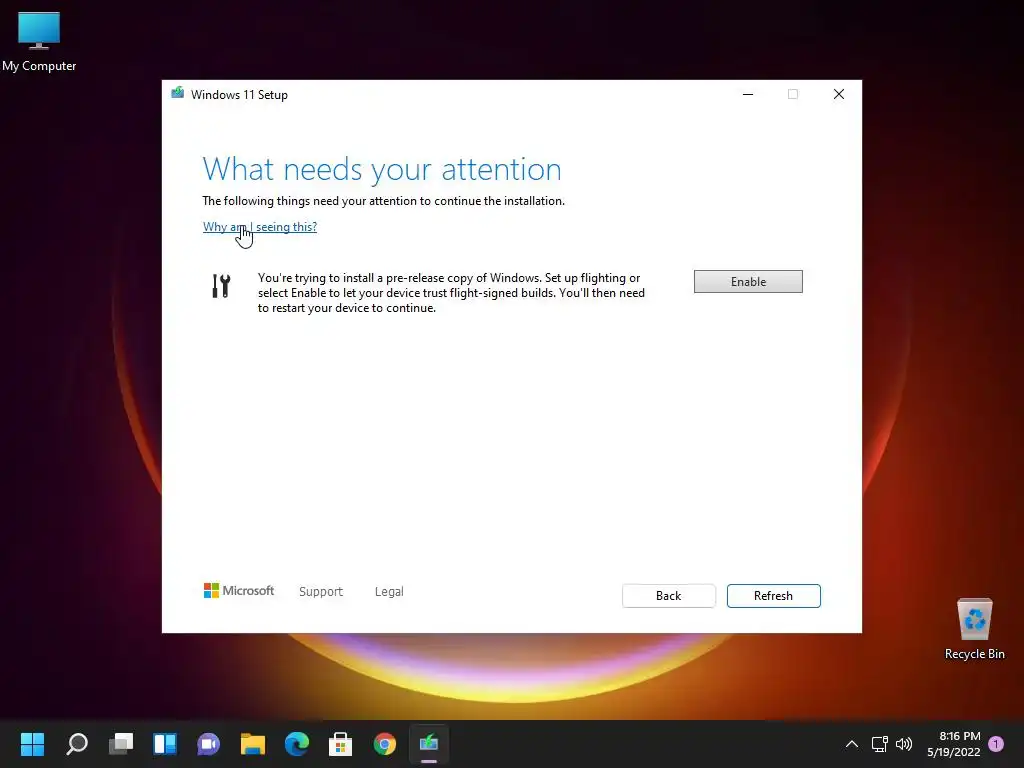This screenshot has width=1024, height=768.
Task: Open the notification badge showing 1
Action: (996, 744)
